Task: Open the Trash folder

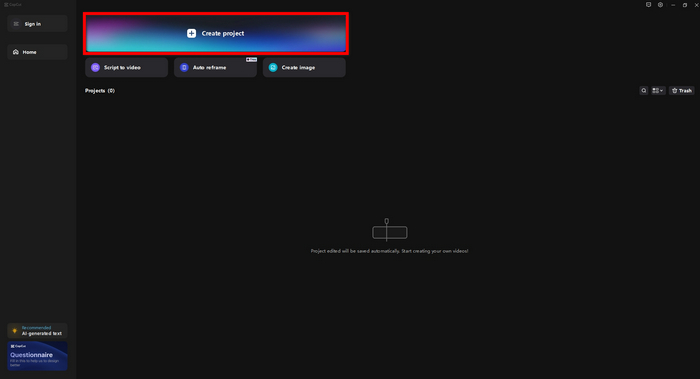Action: click(x=682, y=91)
